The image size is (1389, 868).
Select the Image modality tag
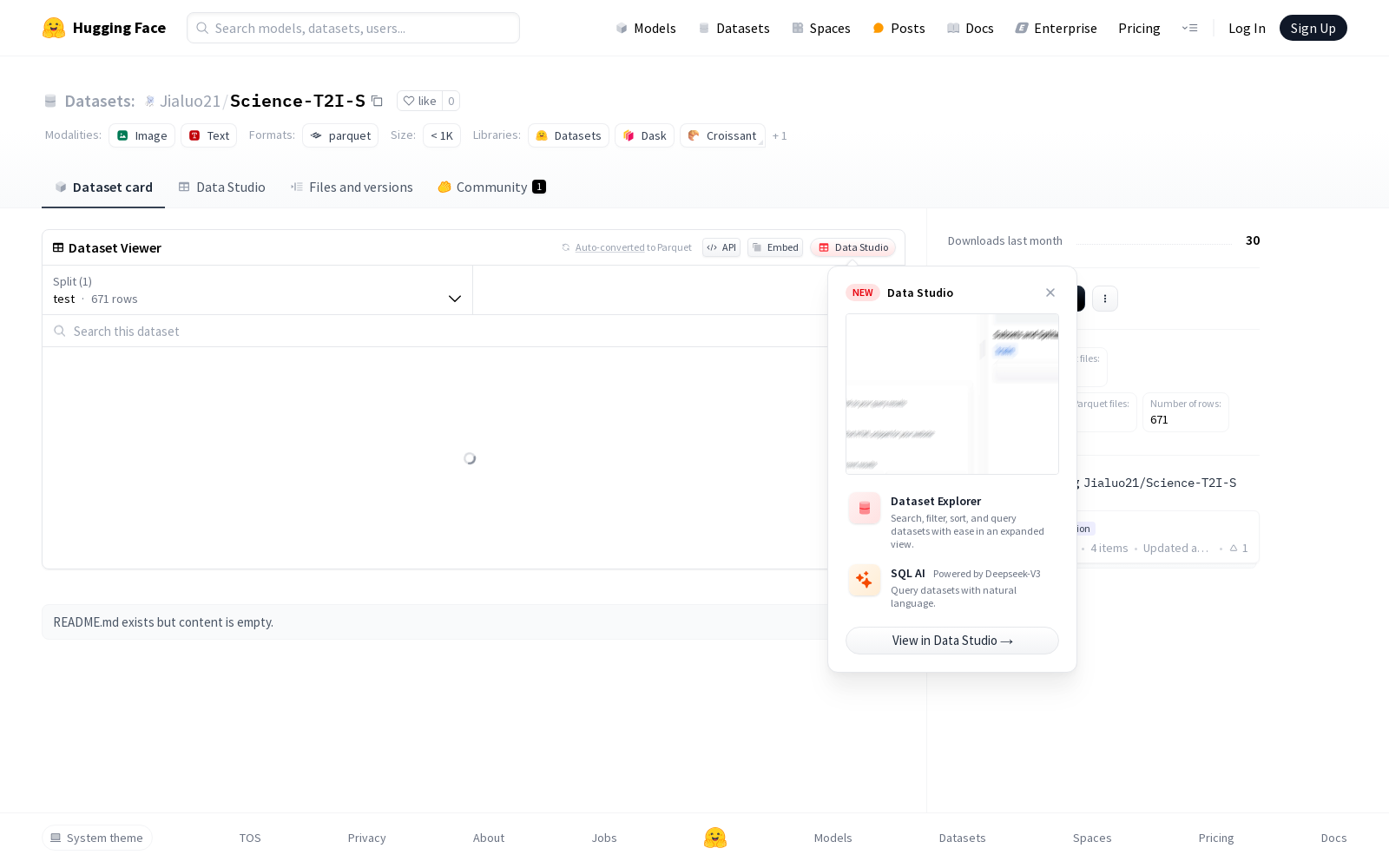tap(142, 135)
